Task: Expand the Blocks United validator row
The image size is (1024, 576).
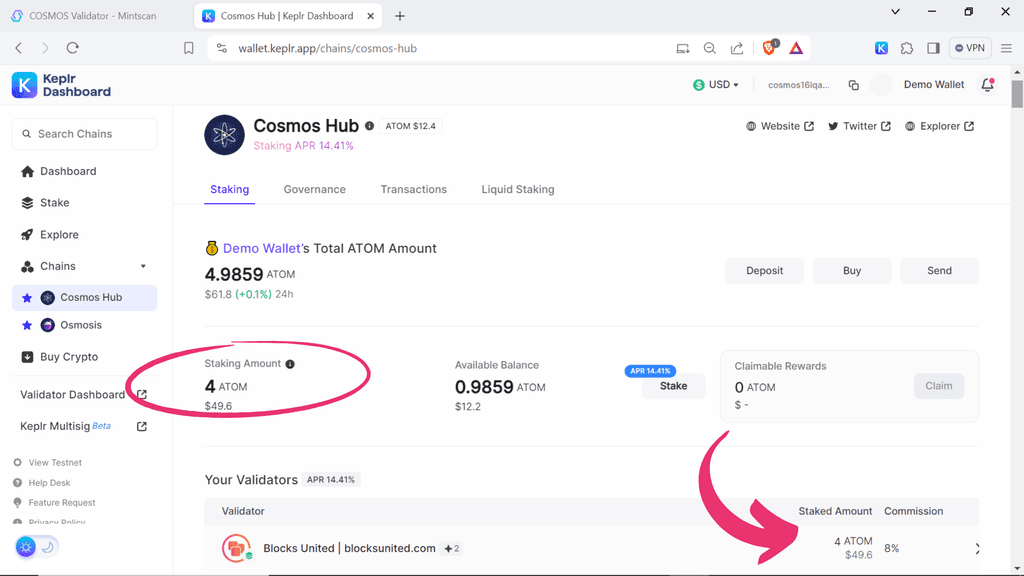Action: click(x=977, y=548)
